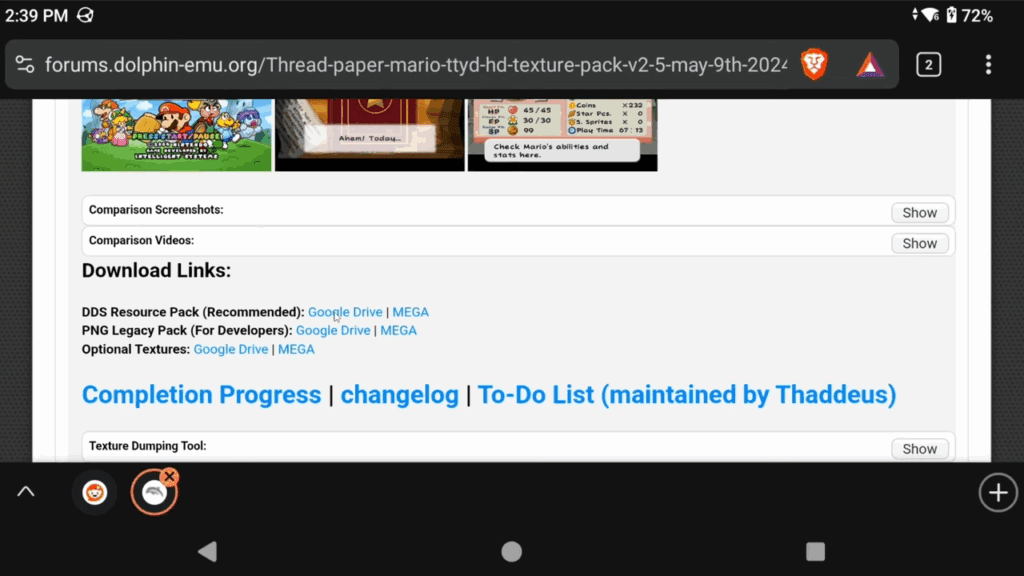Open site settings icon in address bar
The image size is (1024, 576).
(25, 65)
